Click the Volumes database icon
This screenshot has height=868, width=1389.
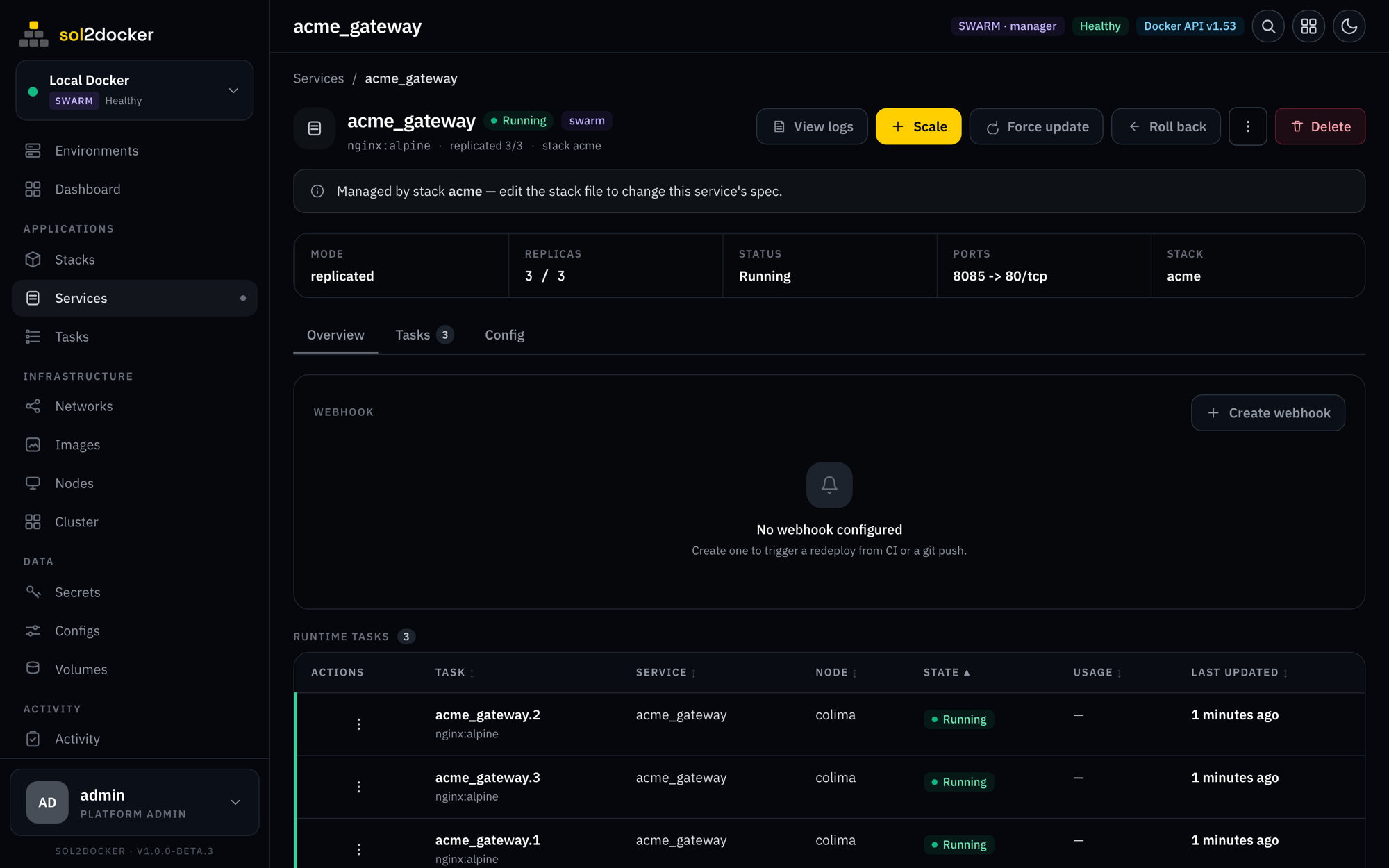(33, 669)
